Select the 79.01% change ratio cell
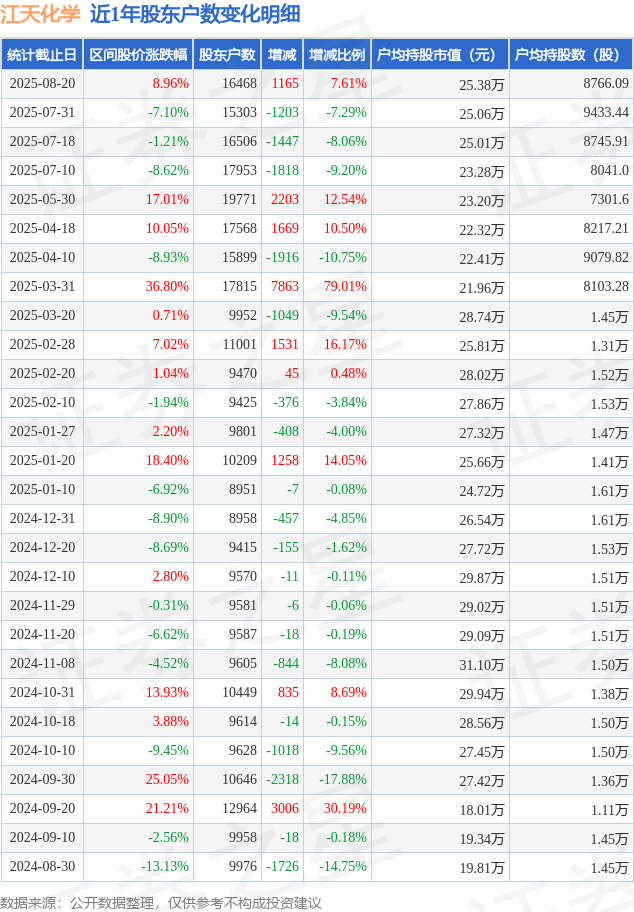This screenshot has height=912, width=634. (345, 286)
